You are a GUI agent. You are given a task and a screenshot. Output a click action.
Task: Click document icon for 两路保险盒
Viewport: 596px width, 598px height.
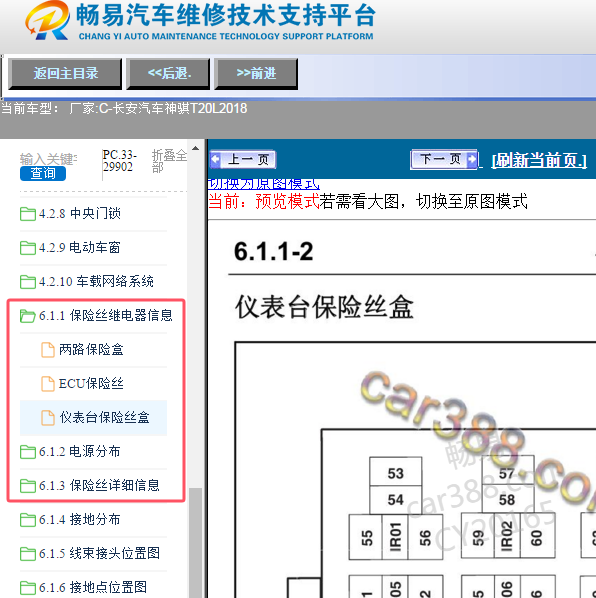tap(48, 350)
